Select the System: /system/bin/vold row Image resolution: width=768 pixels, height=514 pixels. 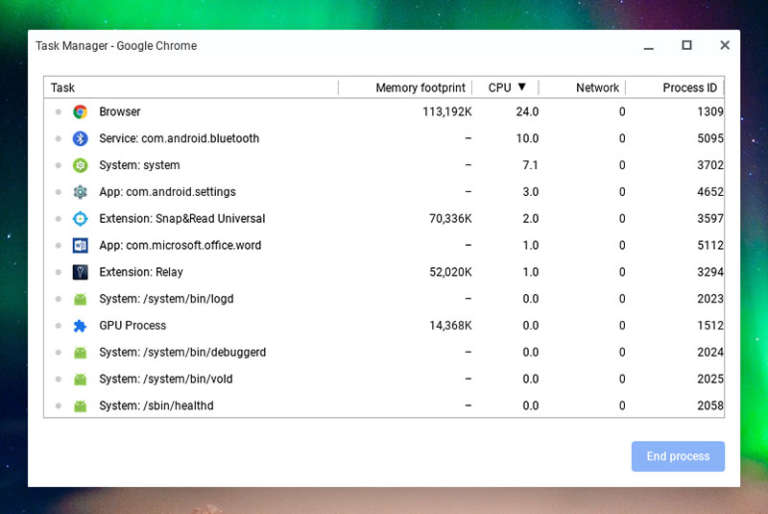[384, 379]
